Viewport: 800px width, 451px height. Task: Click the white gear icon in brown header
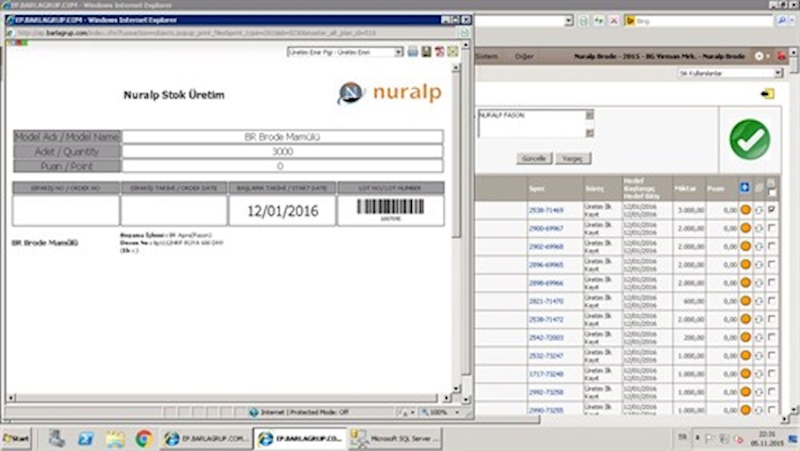759,56
